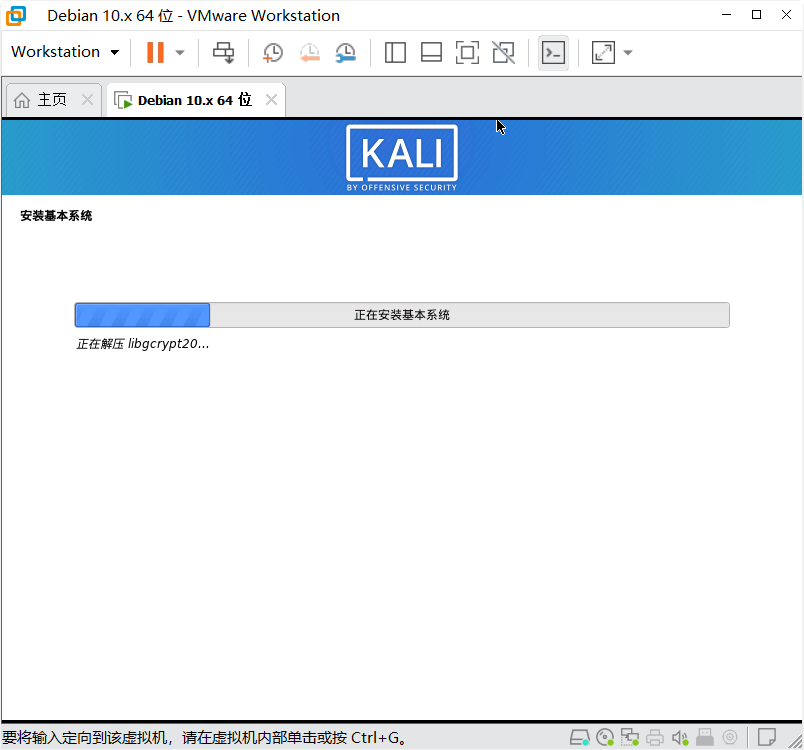Revert to previous snapshot
The image size is (804, 750).
[310, 52]
